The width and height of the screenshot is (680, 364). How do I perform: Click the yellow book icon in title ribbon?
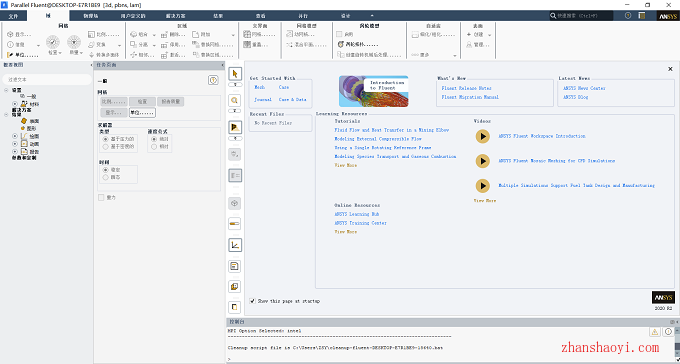click(x=642, y=16)
